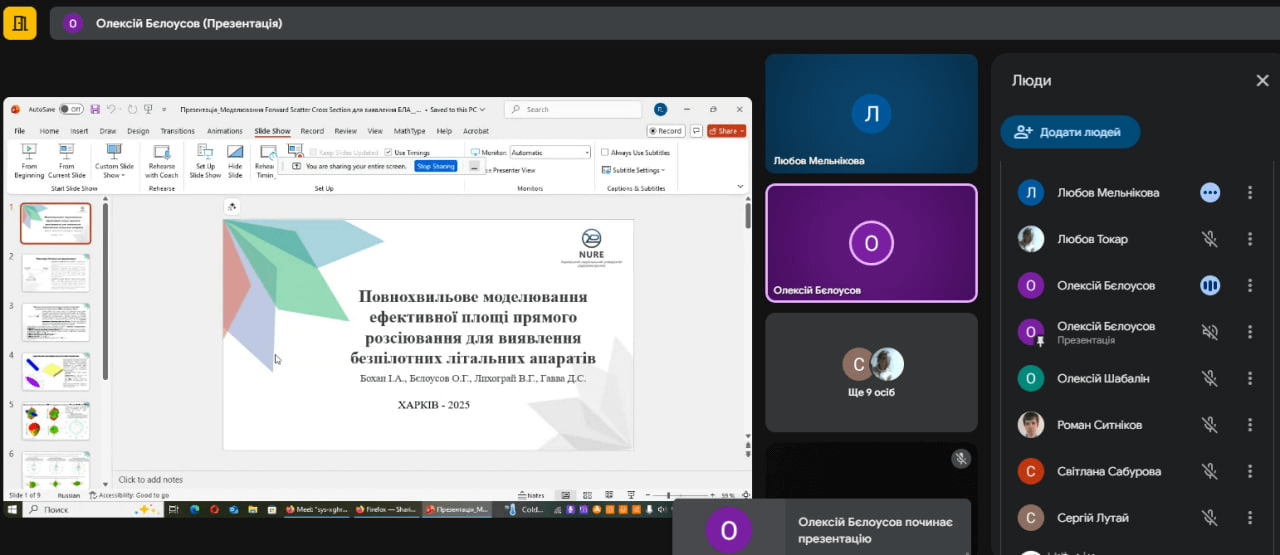Select slide 4 thumbnail in the slide panel

pyautogui.click(x=56, y=371)
